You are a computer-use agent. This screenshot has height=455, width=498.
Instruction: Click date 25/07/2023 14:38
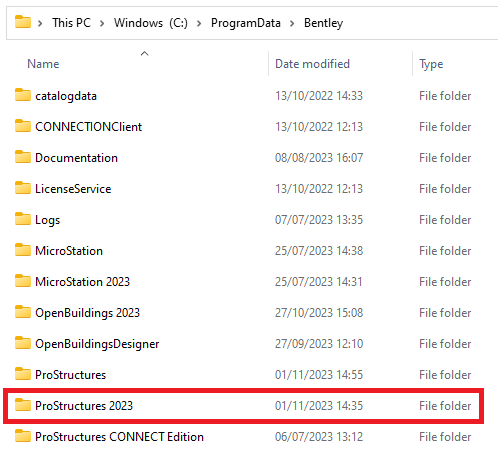319,251
